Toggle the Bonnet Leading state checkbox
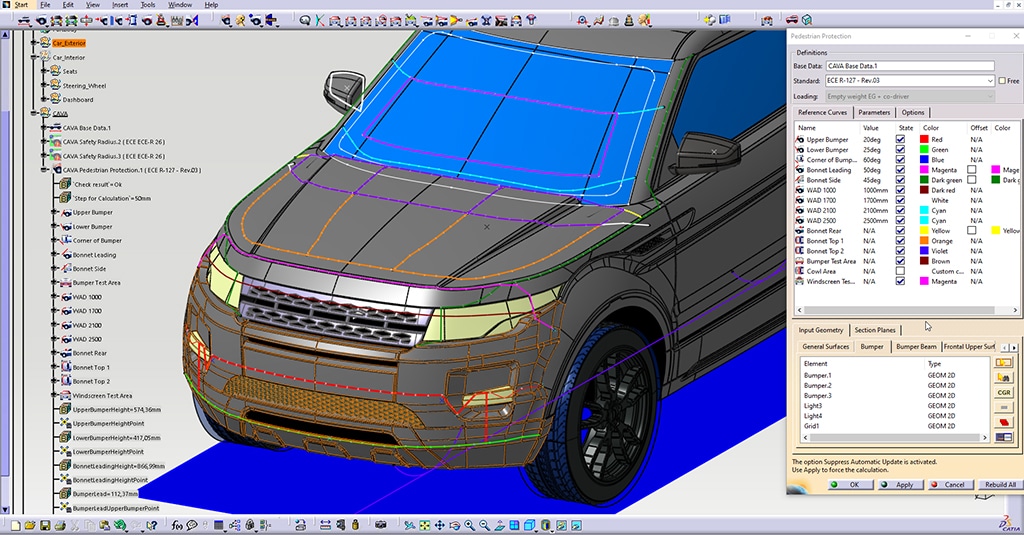1024x535 pixels. [901, 170]
